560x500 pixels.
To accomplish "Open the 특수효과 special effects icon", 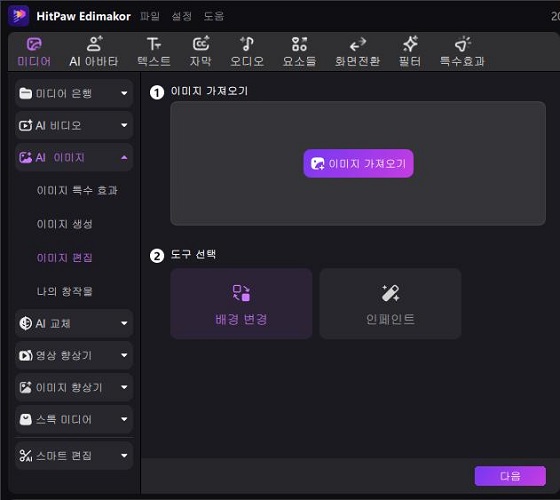I will pyautogui.click(x=462, y=44).
